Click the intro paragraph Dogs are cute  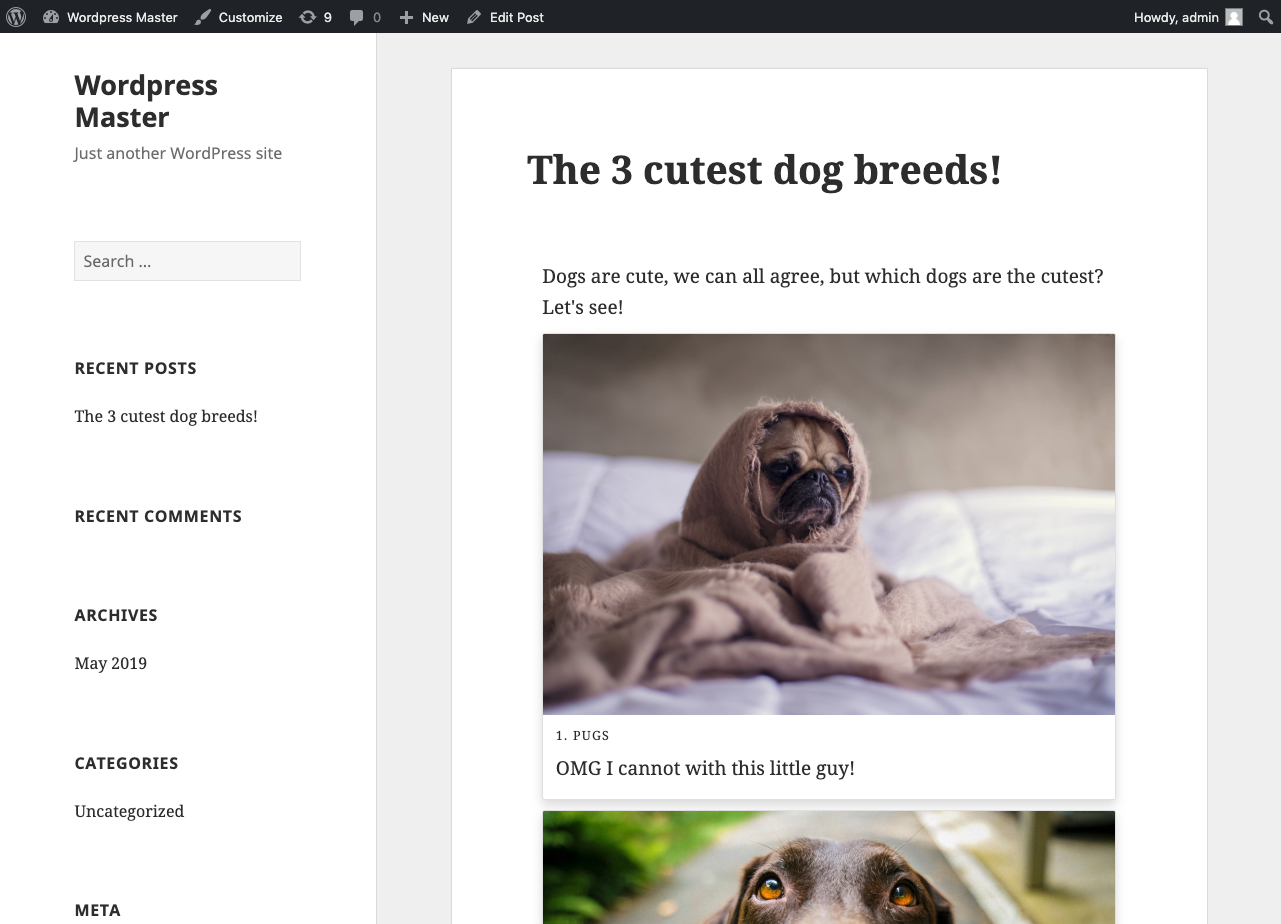(823, 291)
